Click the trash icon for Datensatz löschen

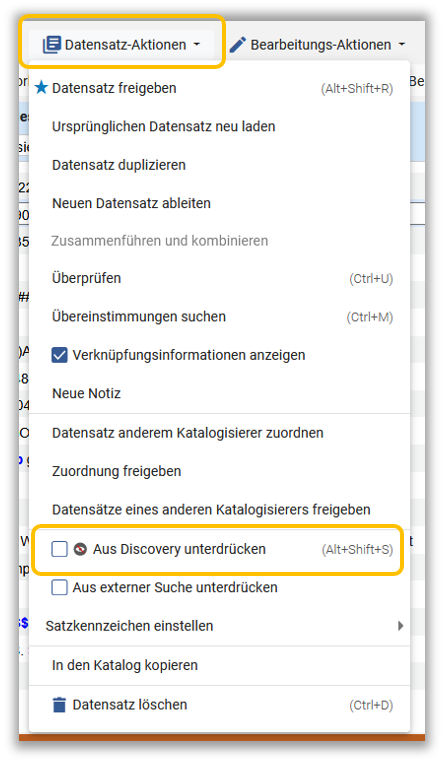(59, 705)
